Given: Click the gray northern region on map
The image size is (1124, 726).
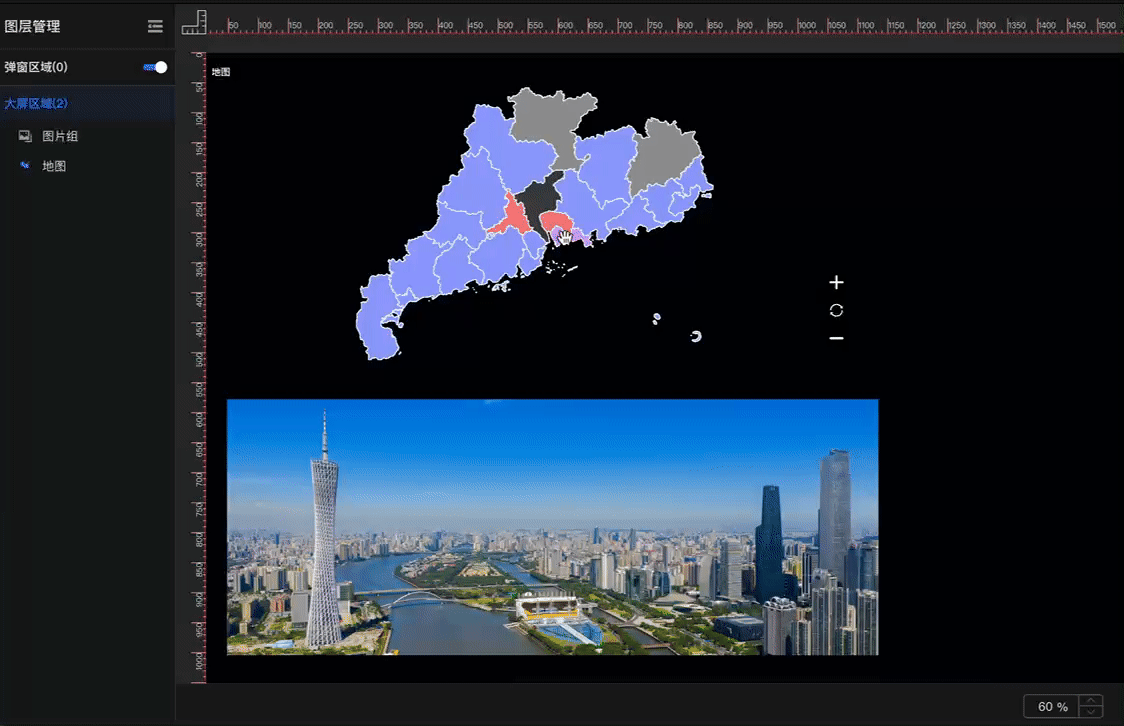Looking at the screenshot, I should coord(552,118).
